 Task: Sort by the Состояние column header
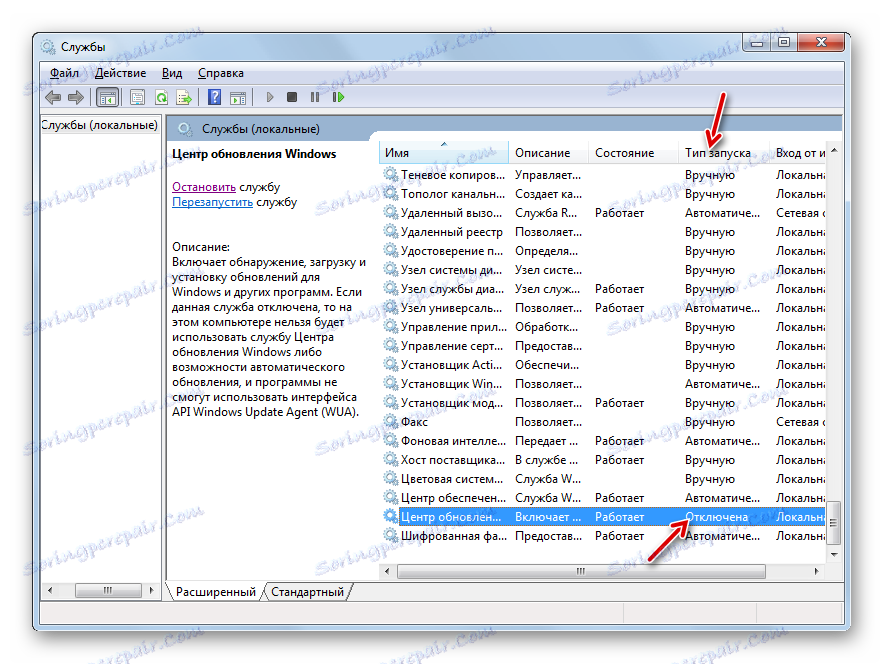click(x=634, y=153)
